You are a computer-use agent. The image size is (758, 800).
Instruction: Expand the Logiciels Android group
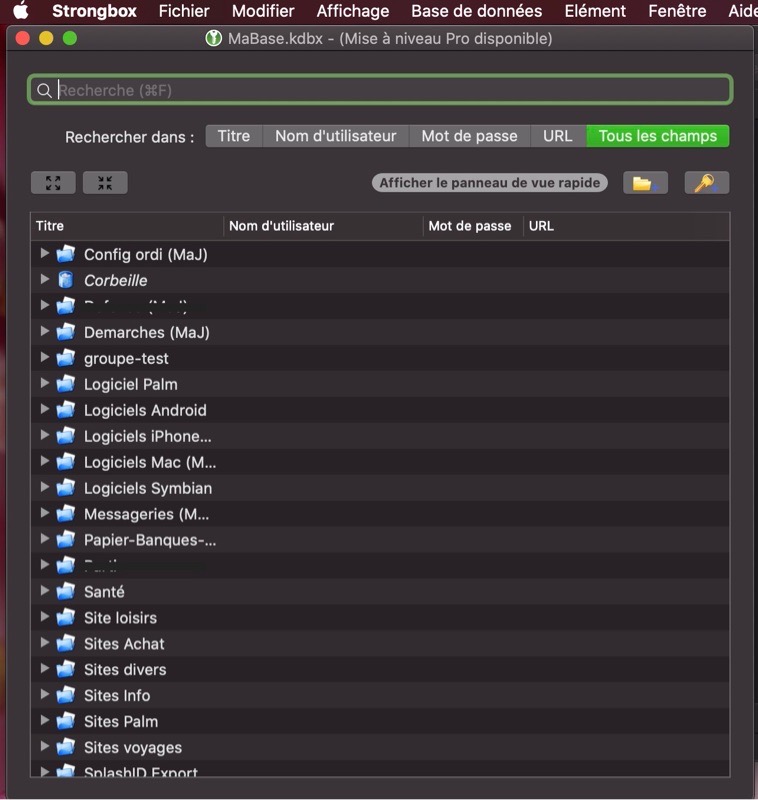point(44,410)
